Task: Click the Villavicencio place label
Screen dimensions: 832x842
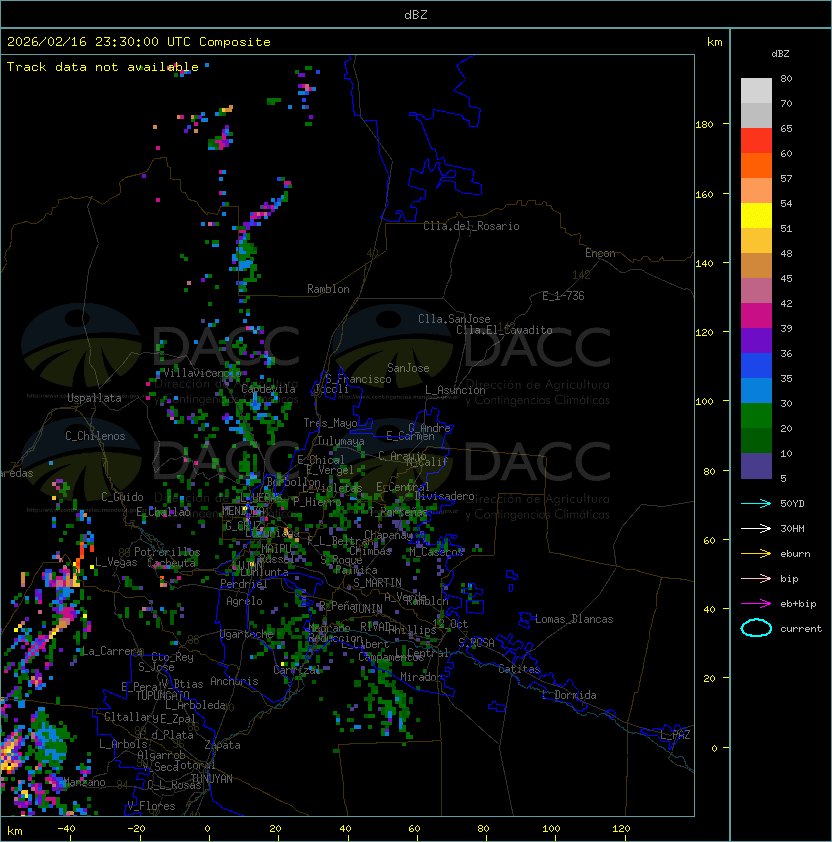Action: pos(202,373)
